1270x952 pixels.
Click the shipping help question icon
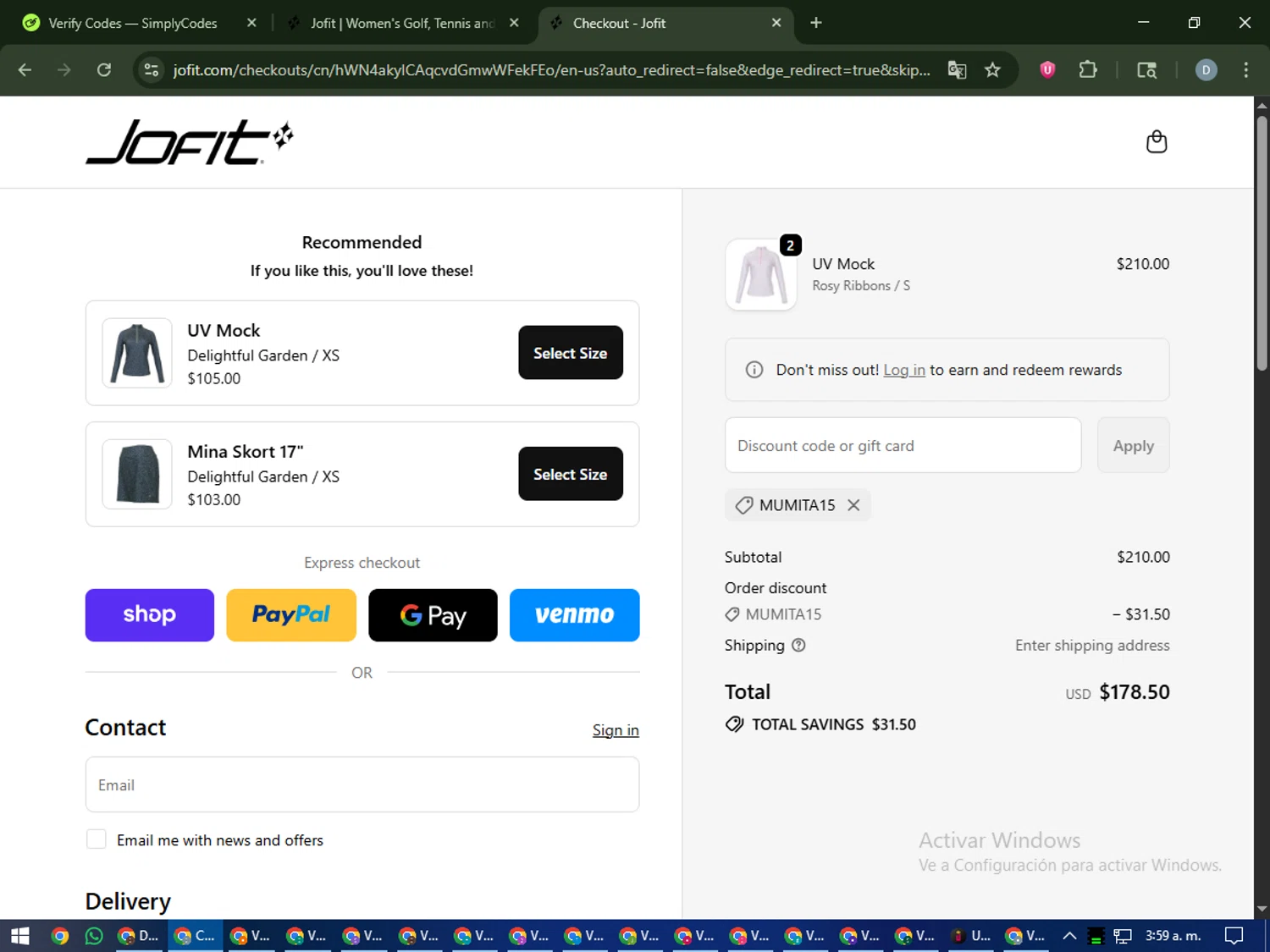[798, 646]
